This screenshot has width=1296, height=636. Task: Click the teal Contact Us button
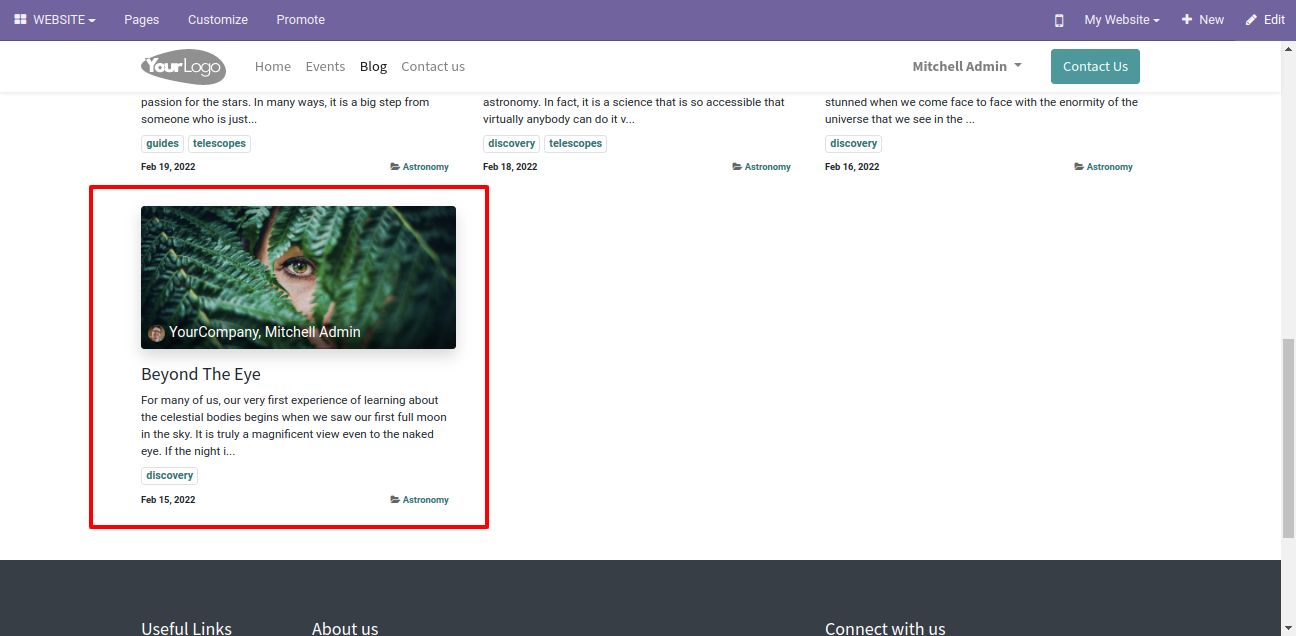click(1095, 67)
